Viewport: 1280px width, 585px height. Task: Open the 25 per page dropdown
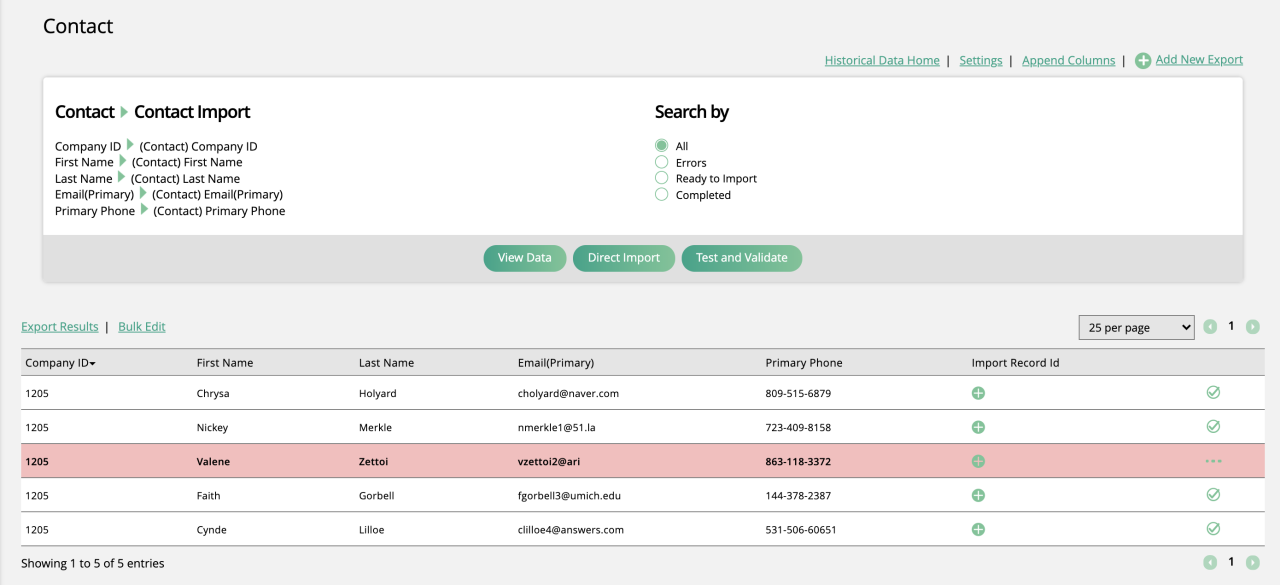(x=1136, y=327)
